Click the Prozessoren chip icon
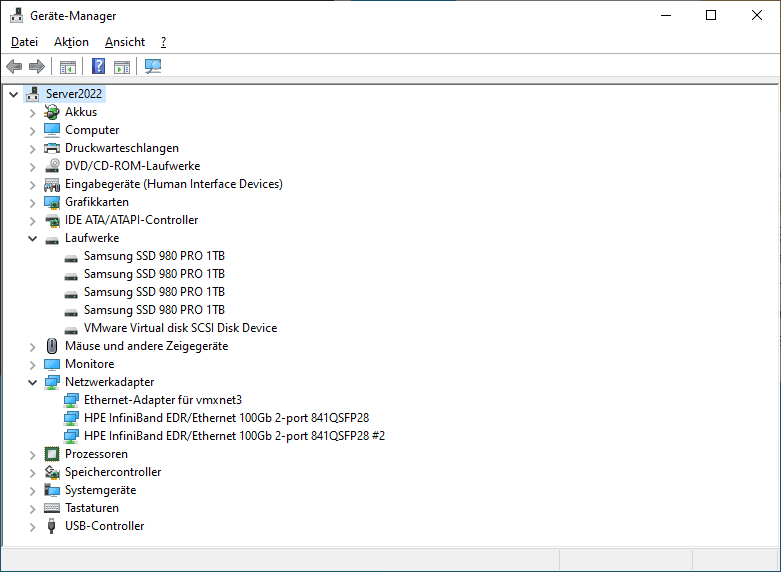The image size is (781, 572). pos(52,454)
